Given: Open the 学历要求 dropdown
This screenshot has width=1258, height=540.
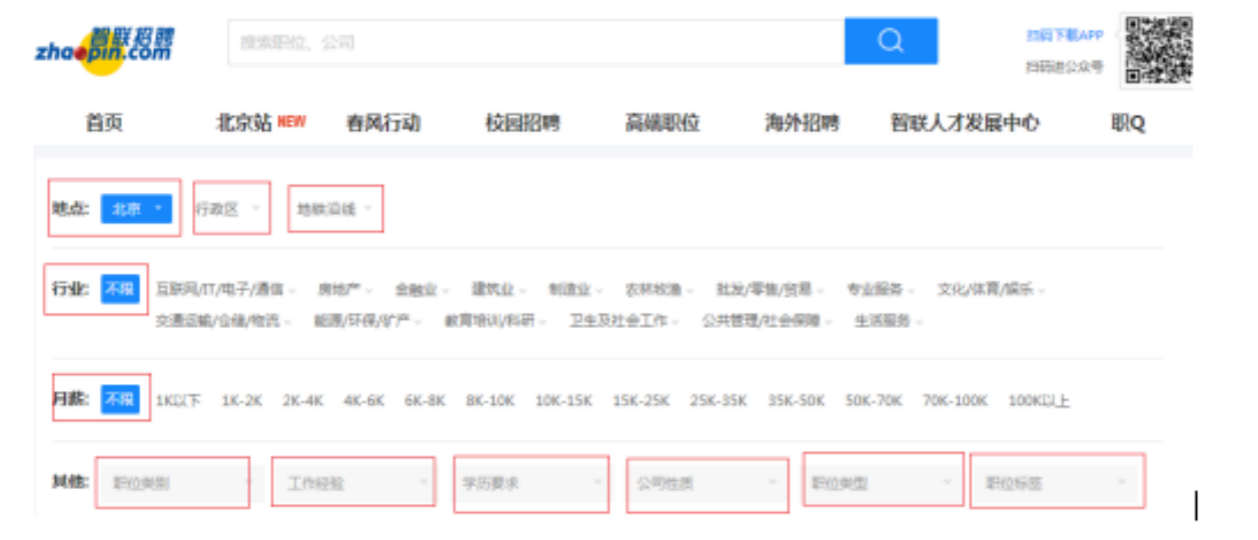Looking at the screenshot, I should coord(530,483).
